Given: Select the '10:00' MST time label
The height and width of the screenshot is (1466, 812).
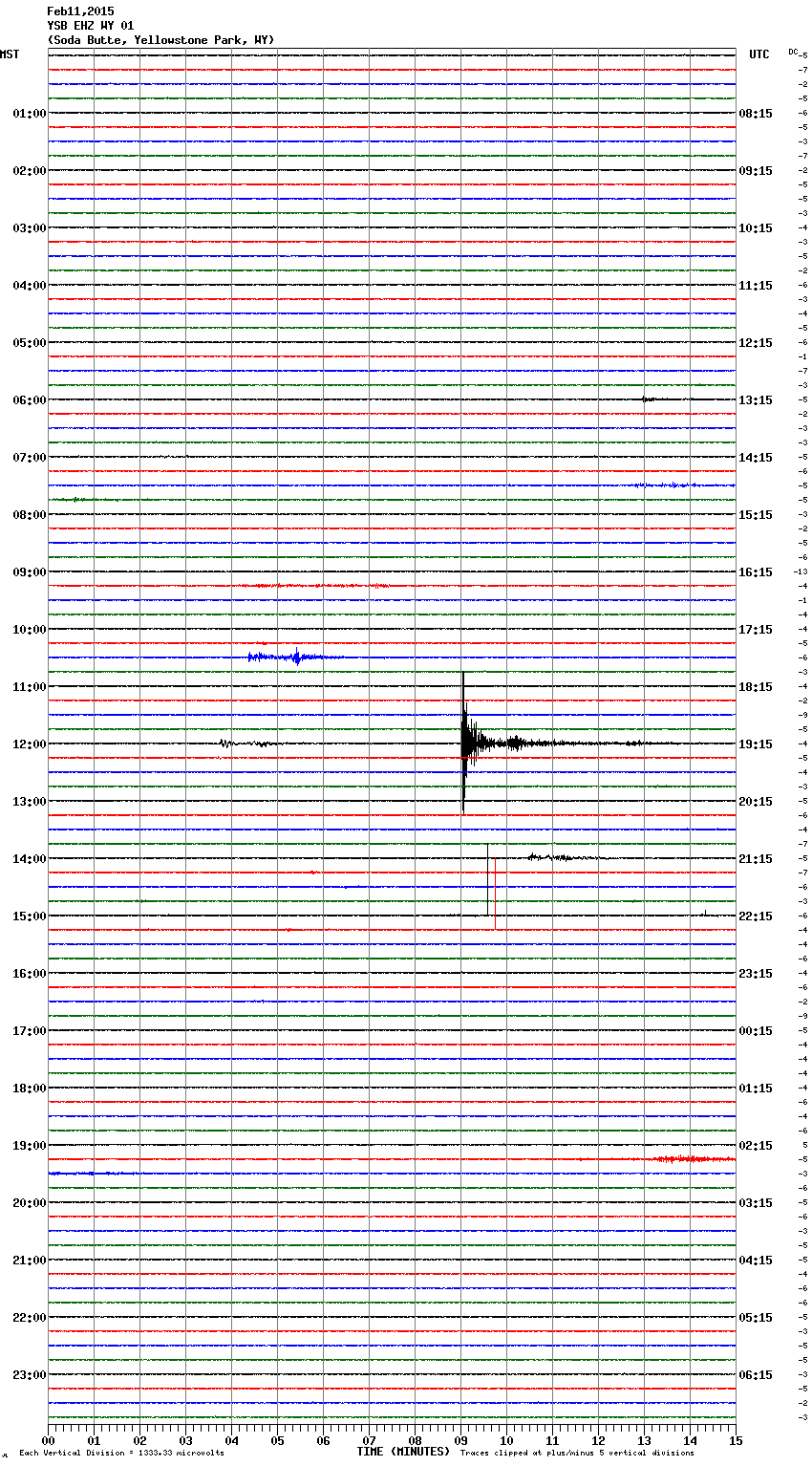Looking at the screenshot, I should click(29, 630).
